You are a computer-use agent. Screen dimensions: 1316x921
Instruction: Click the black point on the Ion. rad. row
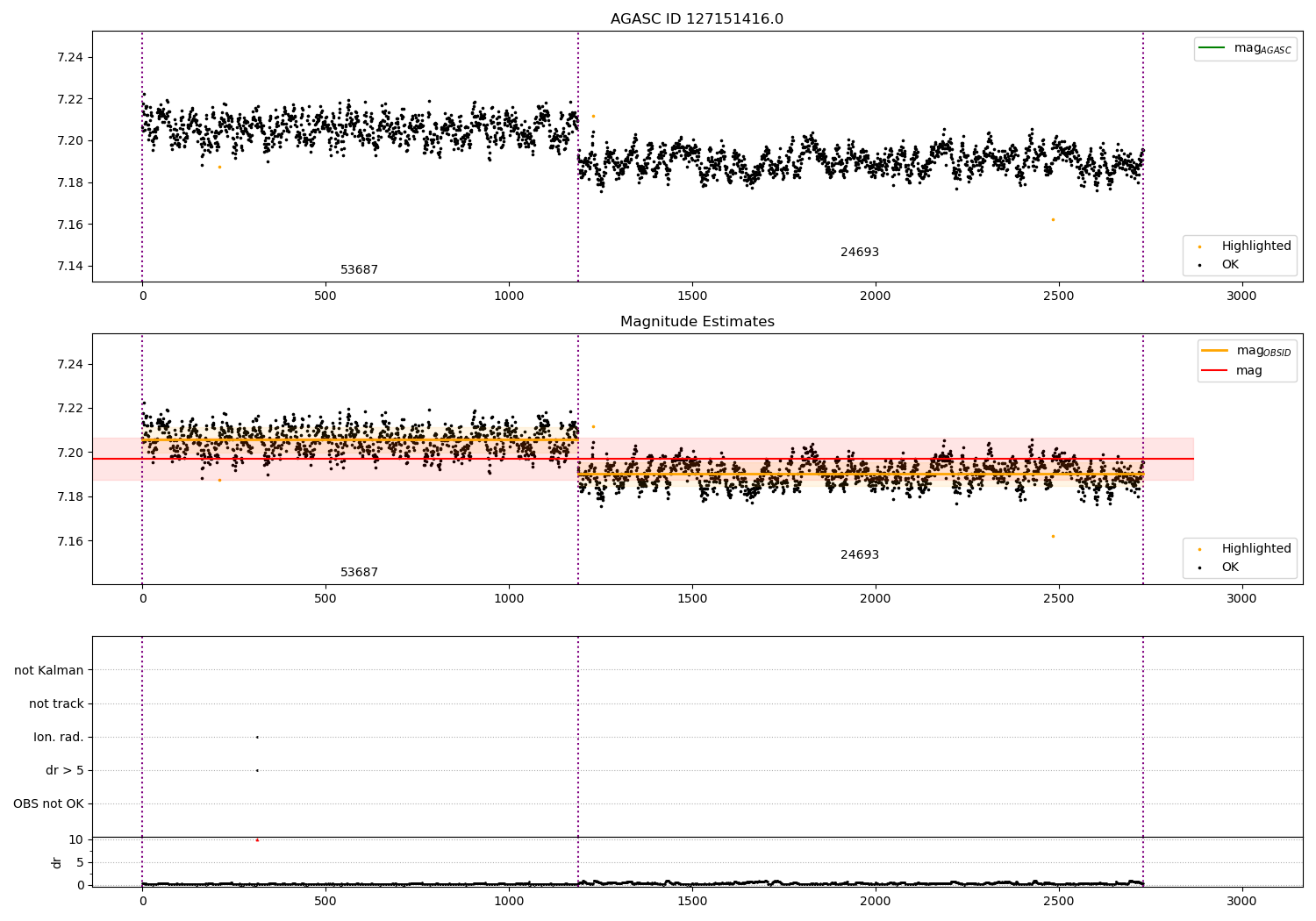click(x=257, y=737)
